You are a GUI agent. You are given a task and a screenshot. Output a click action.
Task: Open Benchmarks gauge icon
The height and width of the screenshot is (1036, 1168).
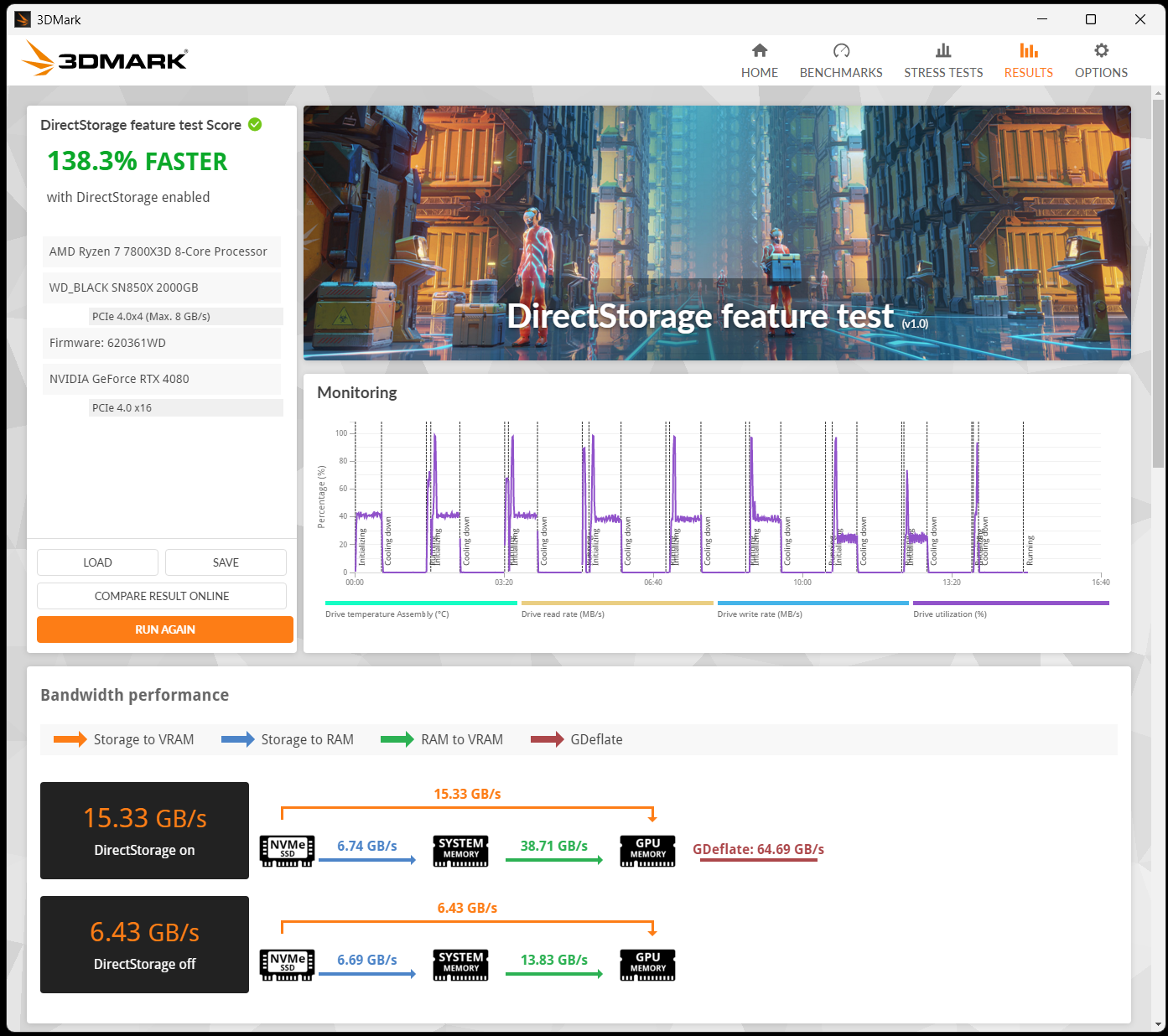(841, 50)
